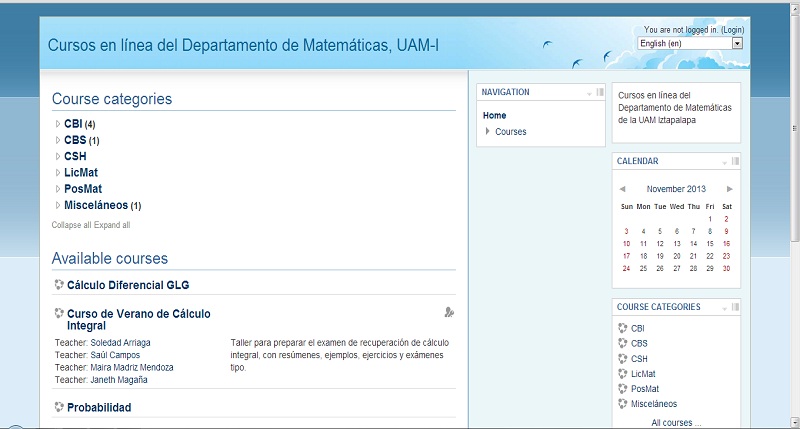Click the CSH icon in Course Categories block
800x429 pixels.
pos(622,358)
